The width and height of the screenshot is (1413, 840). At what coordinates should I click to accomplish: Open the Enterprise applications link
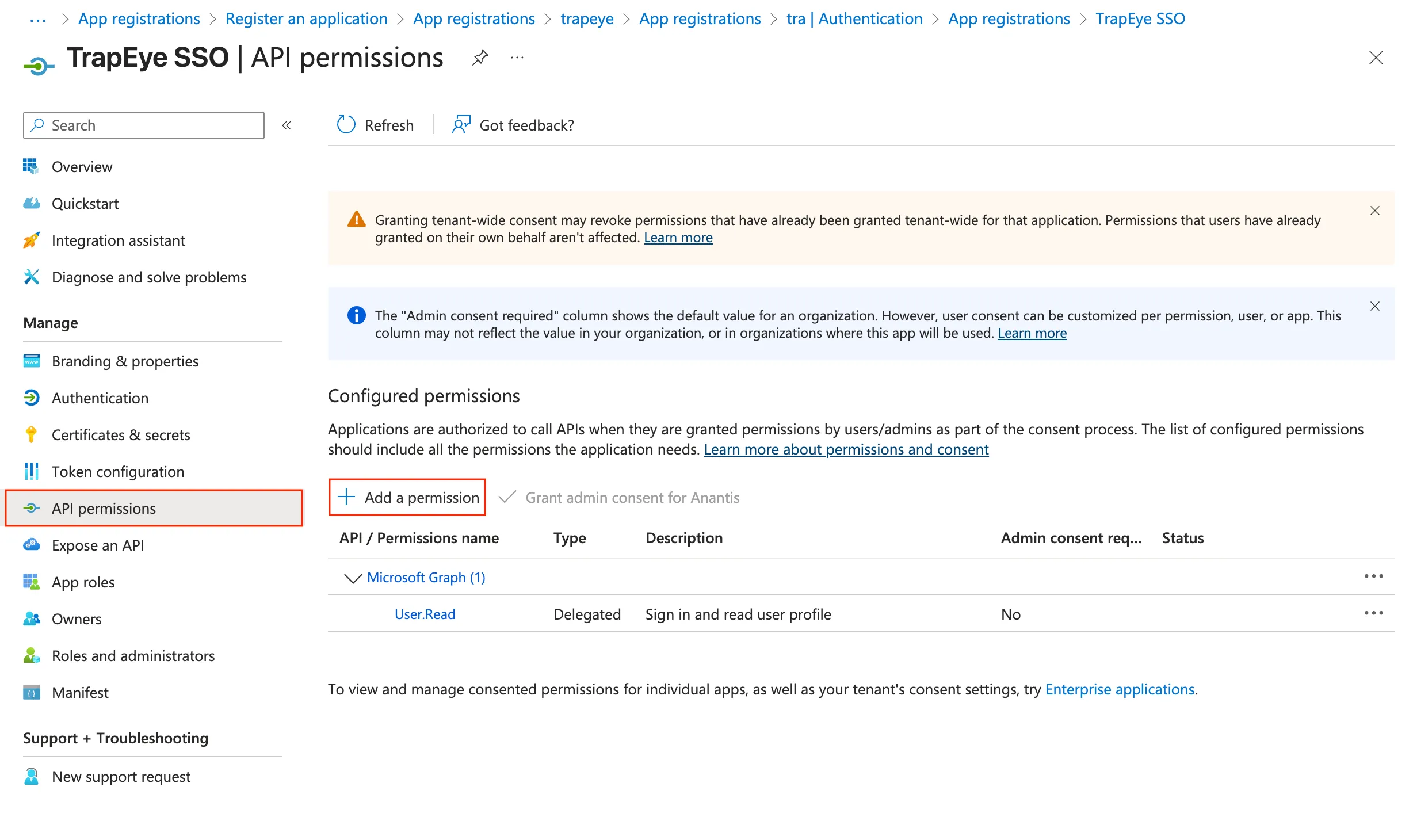[1120, 689]
